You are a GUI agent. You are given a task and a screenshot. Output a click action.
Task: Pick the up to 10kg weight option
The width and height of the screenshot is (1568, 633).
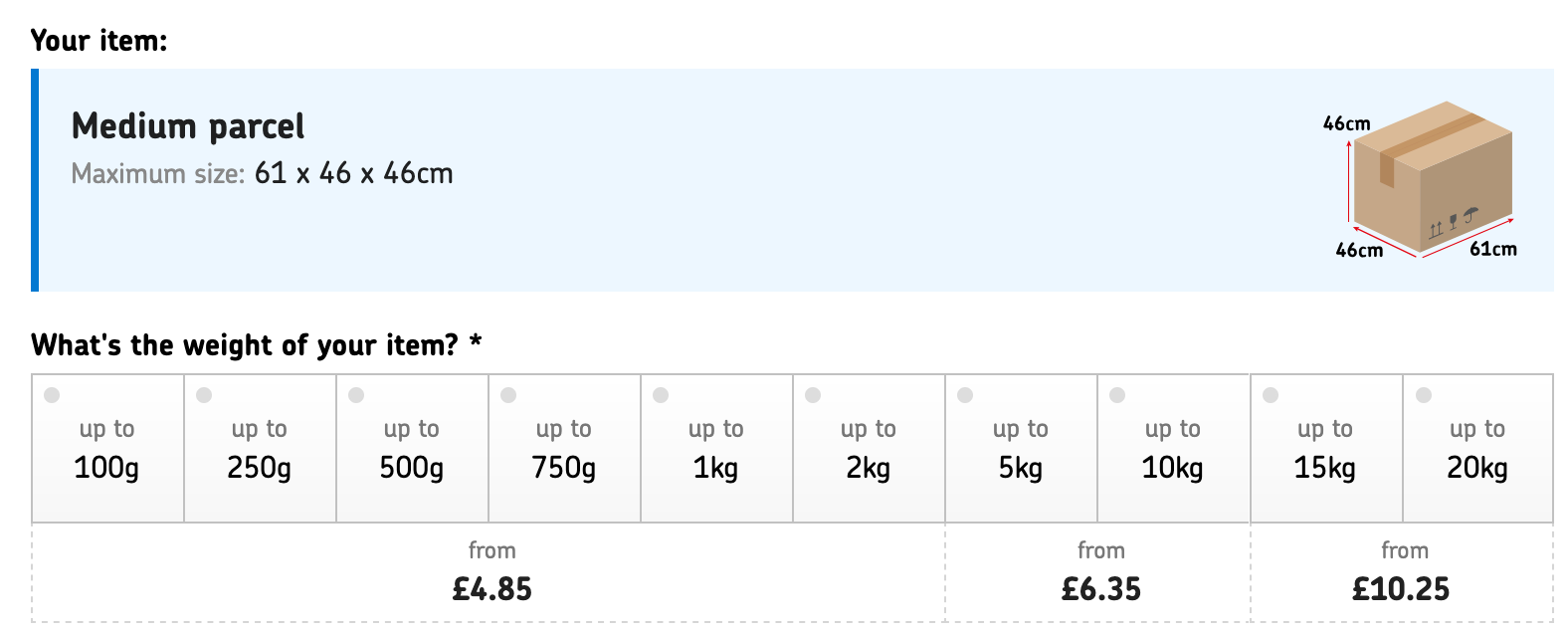click(x=1174, y=448)
